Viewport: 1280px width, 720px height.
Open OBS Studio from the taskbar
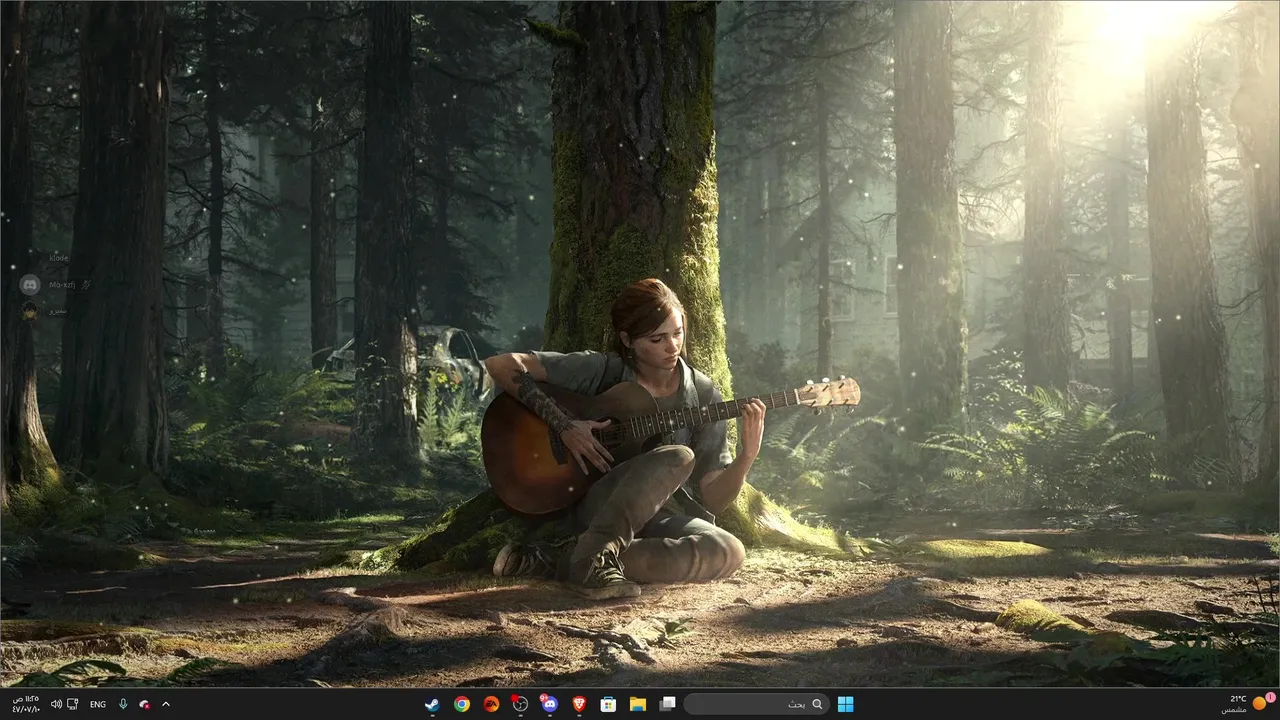point(520,704)
